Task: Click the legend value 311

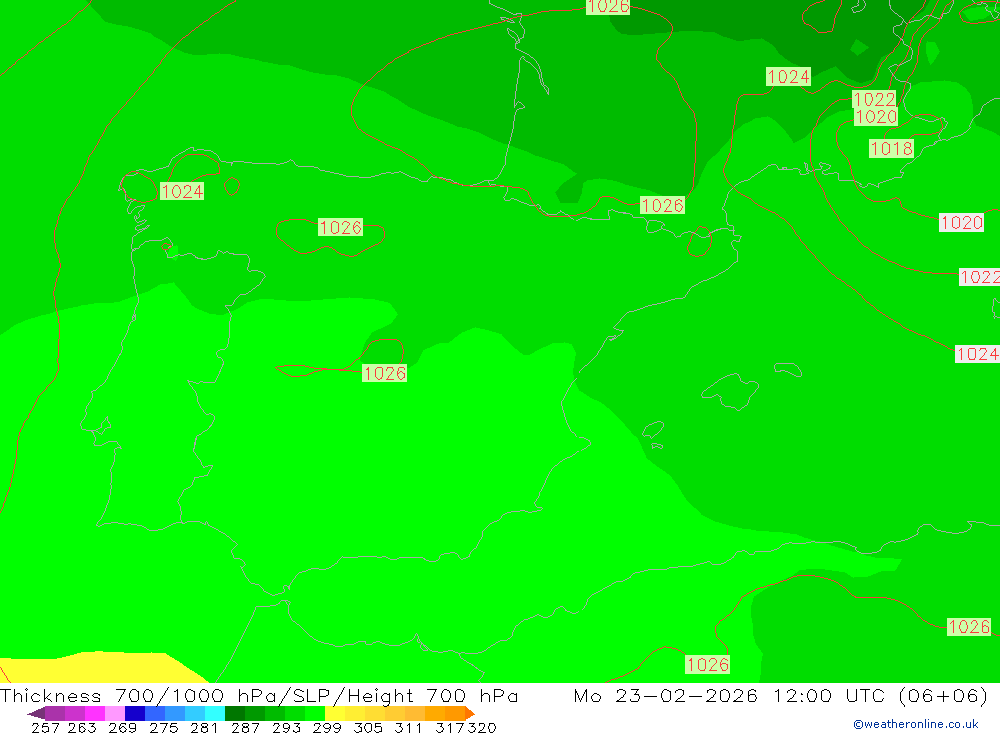Action: pyautogui.click(x=408, y=727)
